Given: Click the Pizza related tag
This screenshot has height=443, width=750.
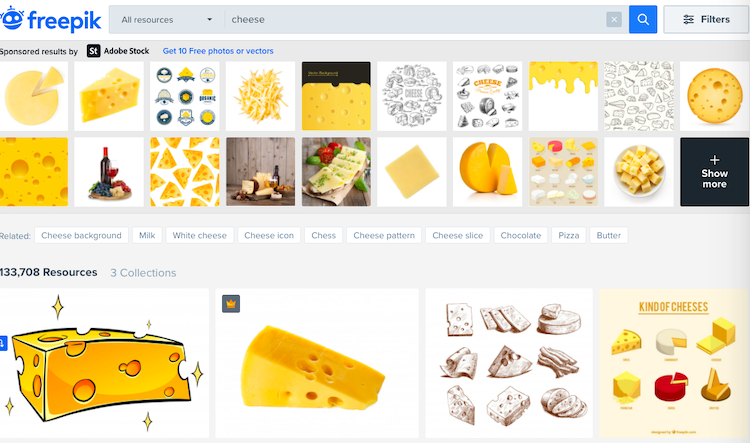Looking at the screenshot, I should 569,235.
